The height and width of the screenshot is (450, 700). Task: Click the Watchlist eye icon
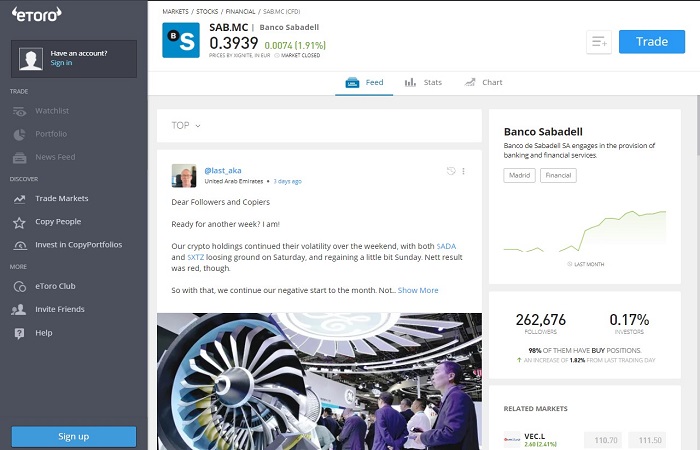(x=19, y=111)
